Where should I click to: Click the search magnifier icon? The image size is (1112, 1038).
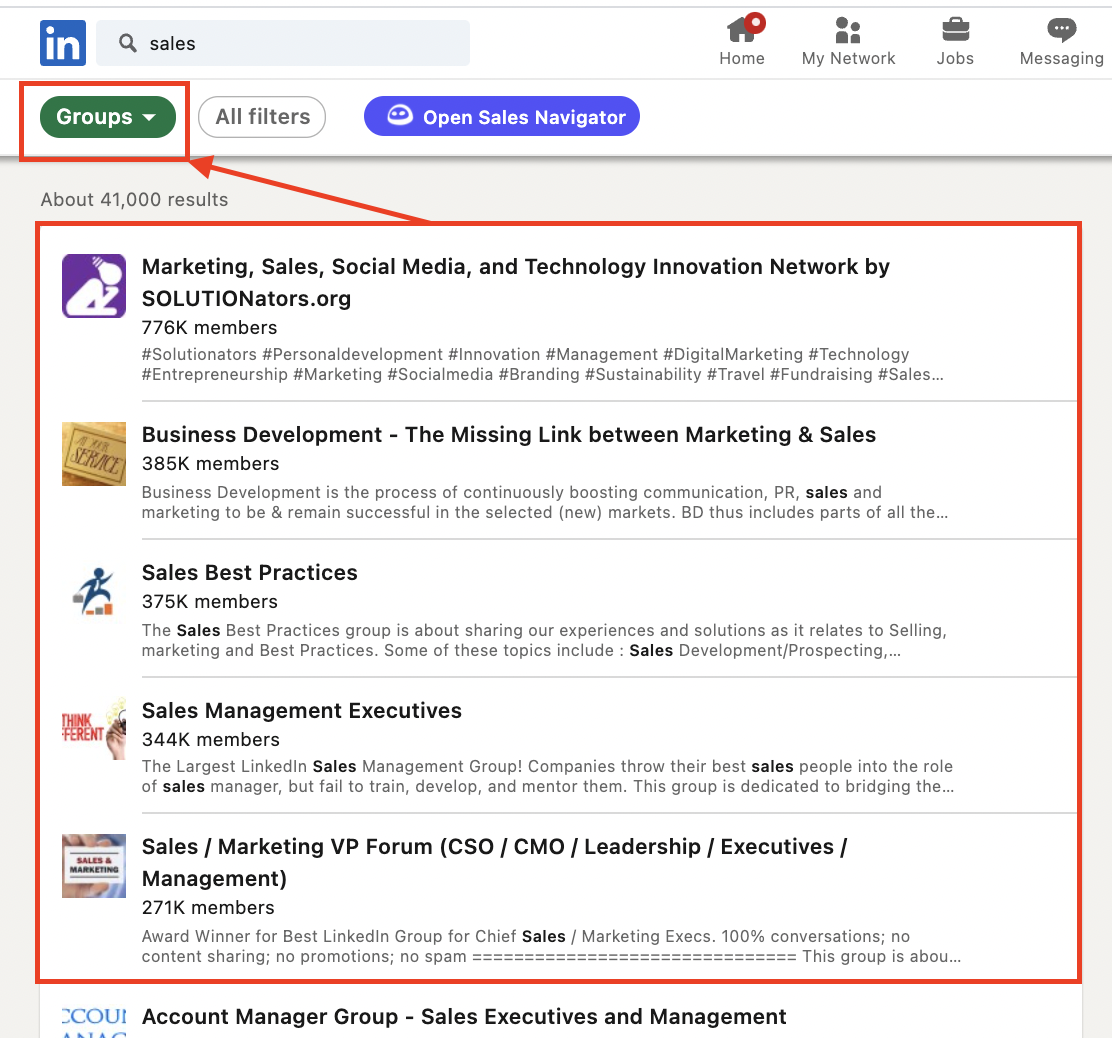[128, 43]
